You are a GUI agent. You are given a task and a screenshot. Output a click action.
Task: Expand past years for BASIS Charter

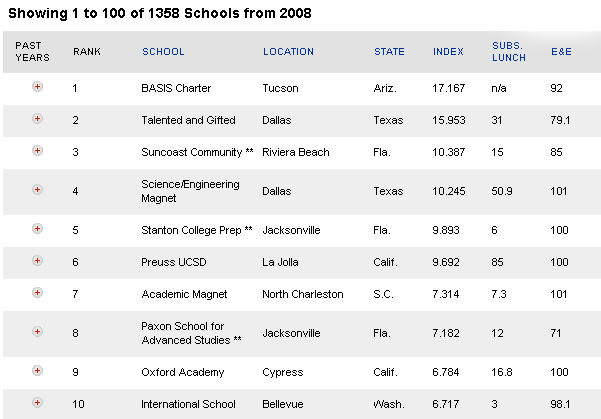tap(37, 87)
